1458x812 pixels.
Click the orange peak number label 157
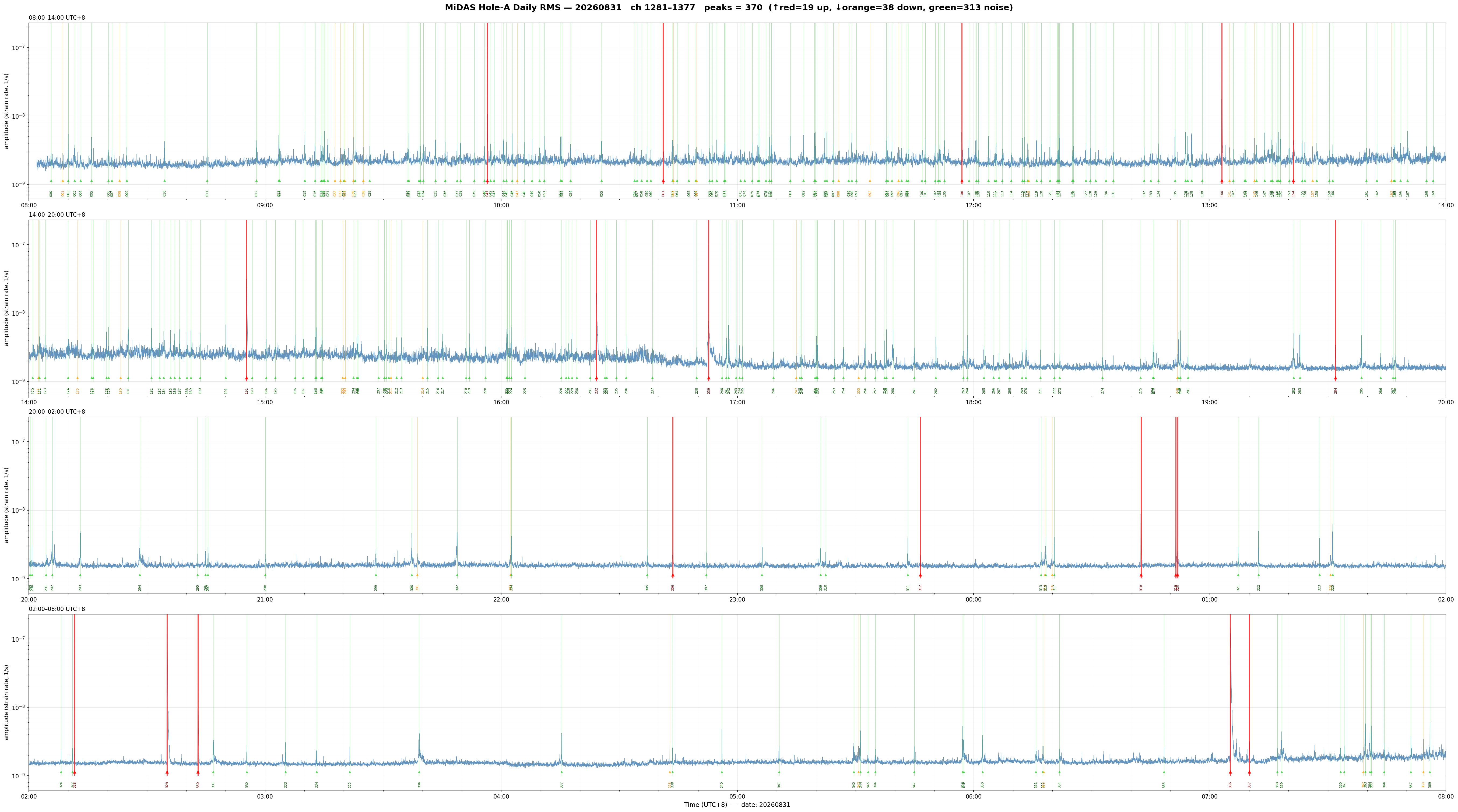pos(1313,194)
